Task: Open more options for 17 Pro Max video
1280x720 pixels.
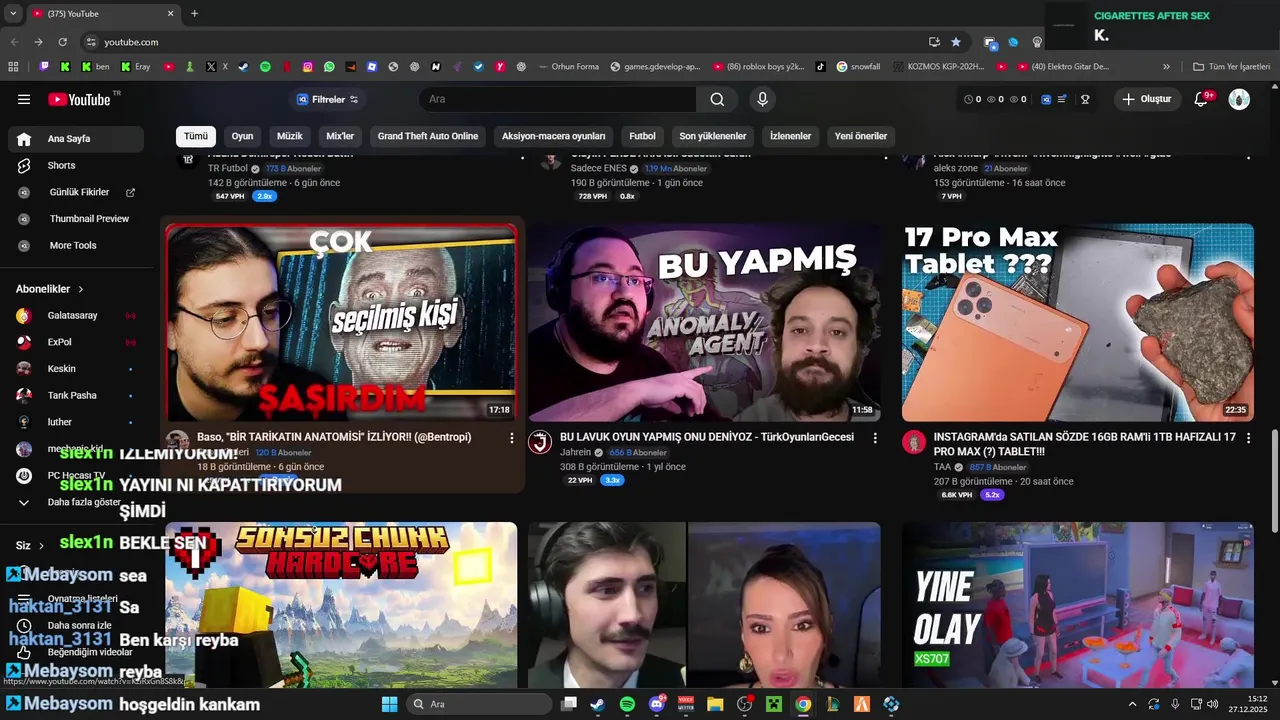Action: coord(1248,438)
